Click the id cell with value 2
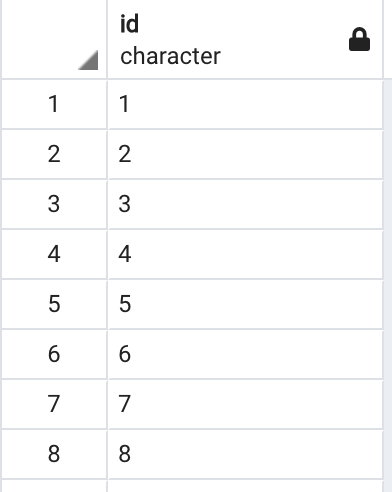The image size is (392, 492). pyautogui.click(x=245, y=154)
